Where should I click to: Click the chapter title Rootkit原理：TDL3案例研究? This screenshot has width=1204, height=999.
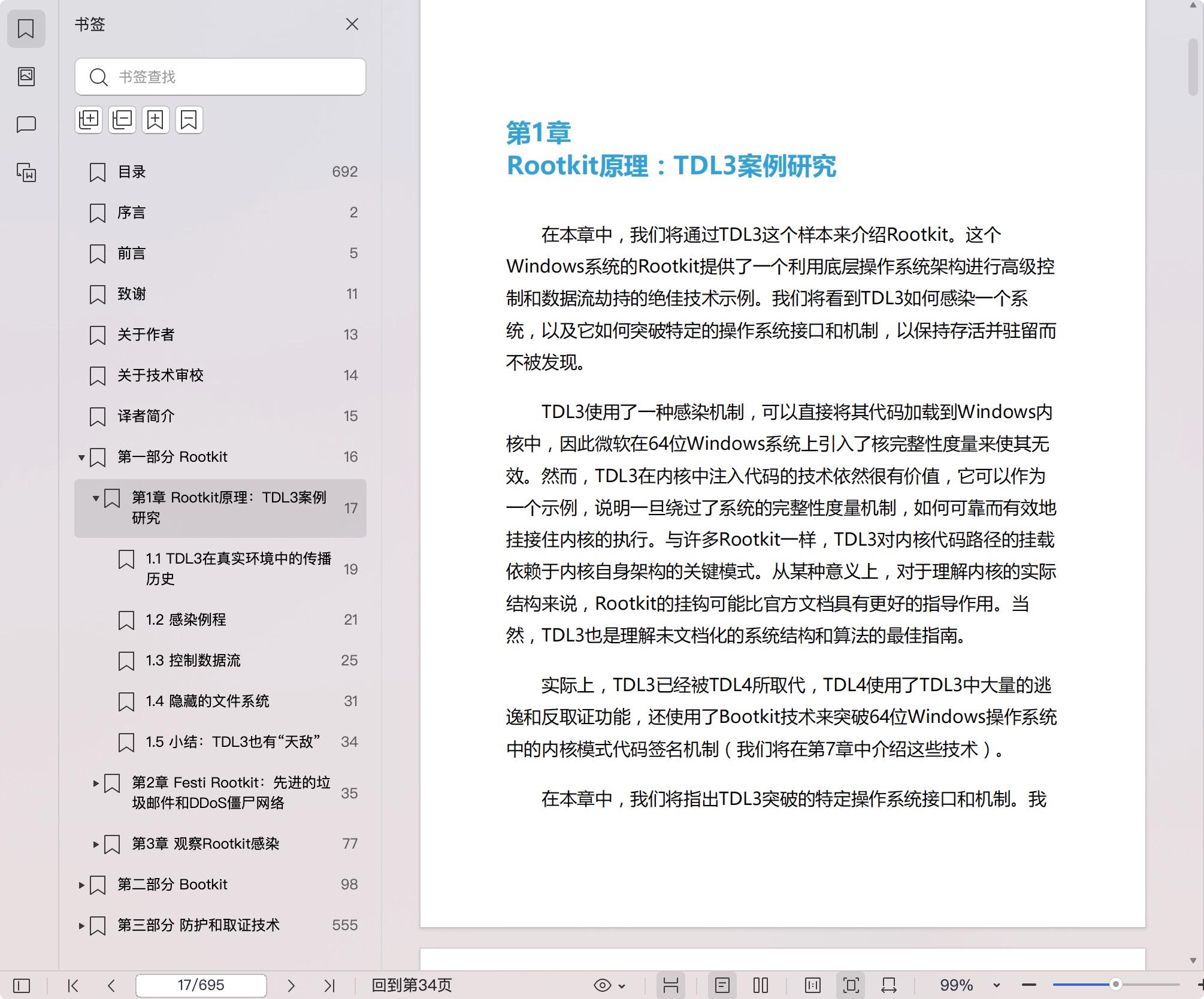671,166
